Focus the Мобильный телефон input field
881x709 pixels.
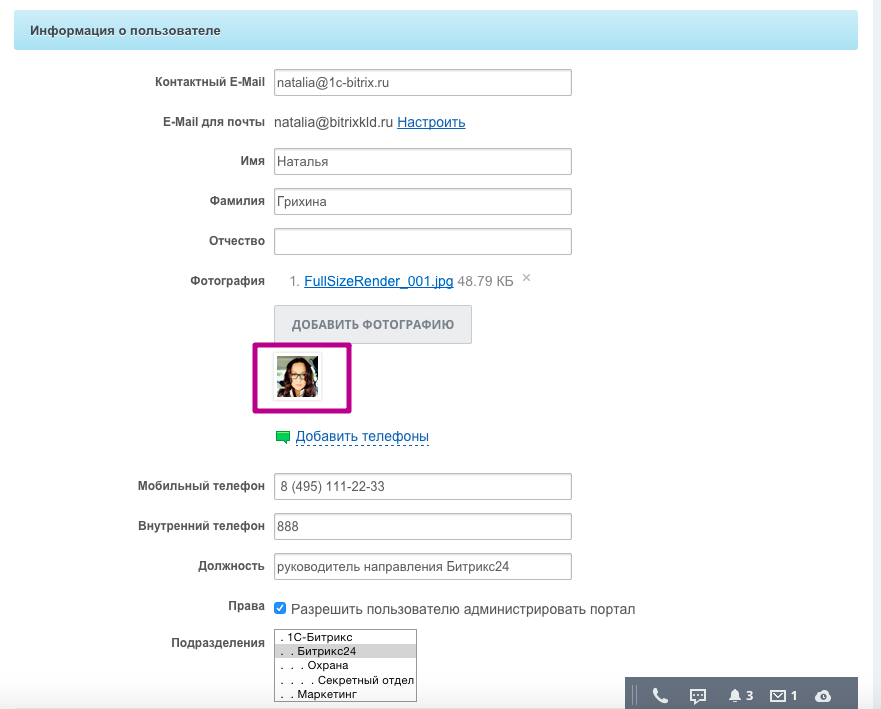(x=423, y=487)
